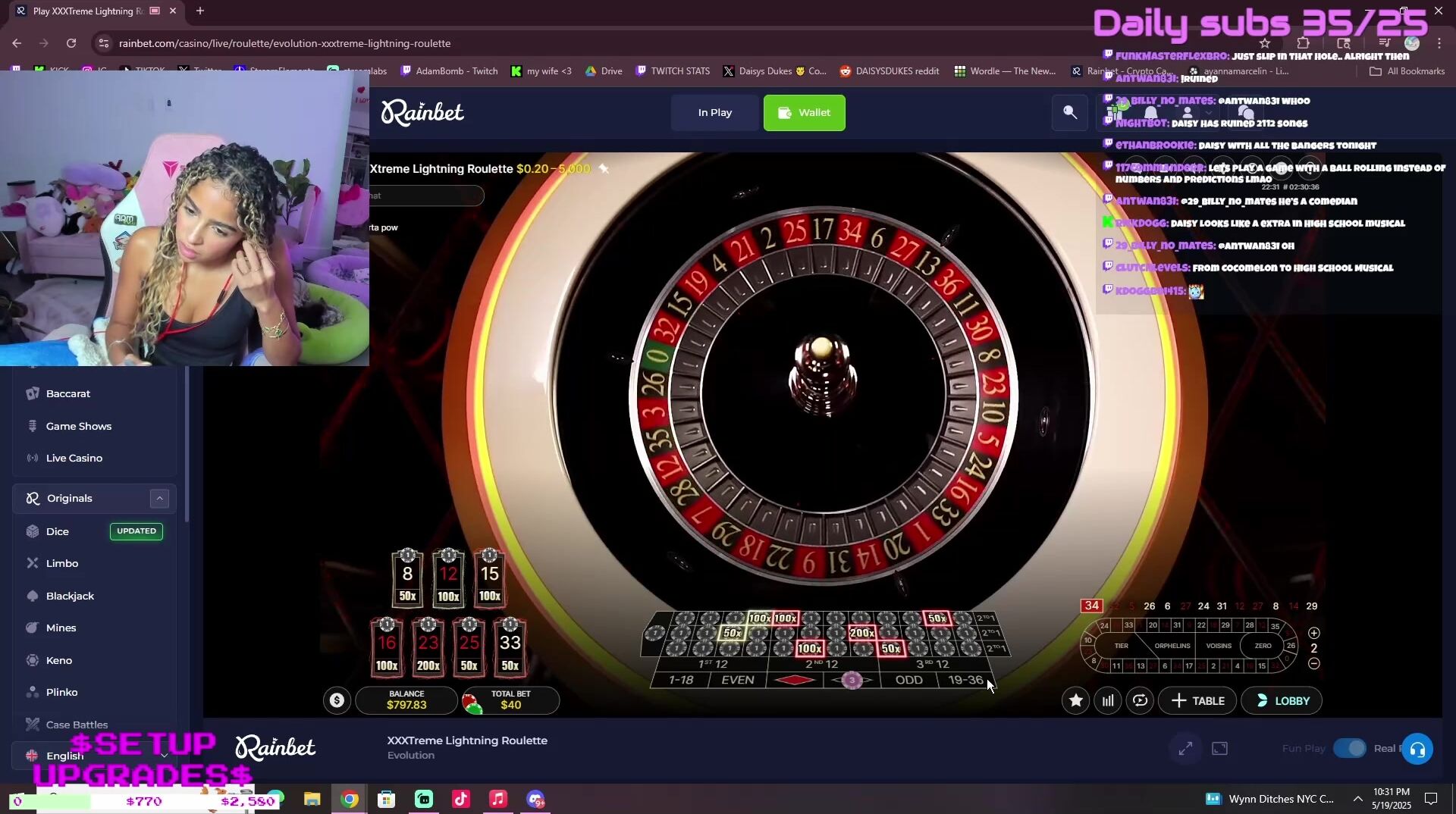1456x814 pixels.
Task: Bet on the 3rd 12 dozen
Action: pos(933,664)
